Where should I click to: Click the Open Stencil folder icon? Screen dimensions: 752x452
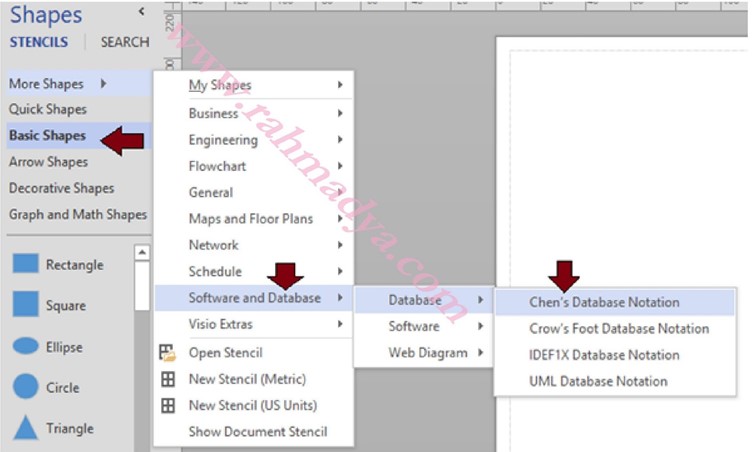(168, 352)
